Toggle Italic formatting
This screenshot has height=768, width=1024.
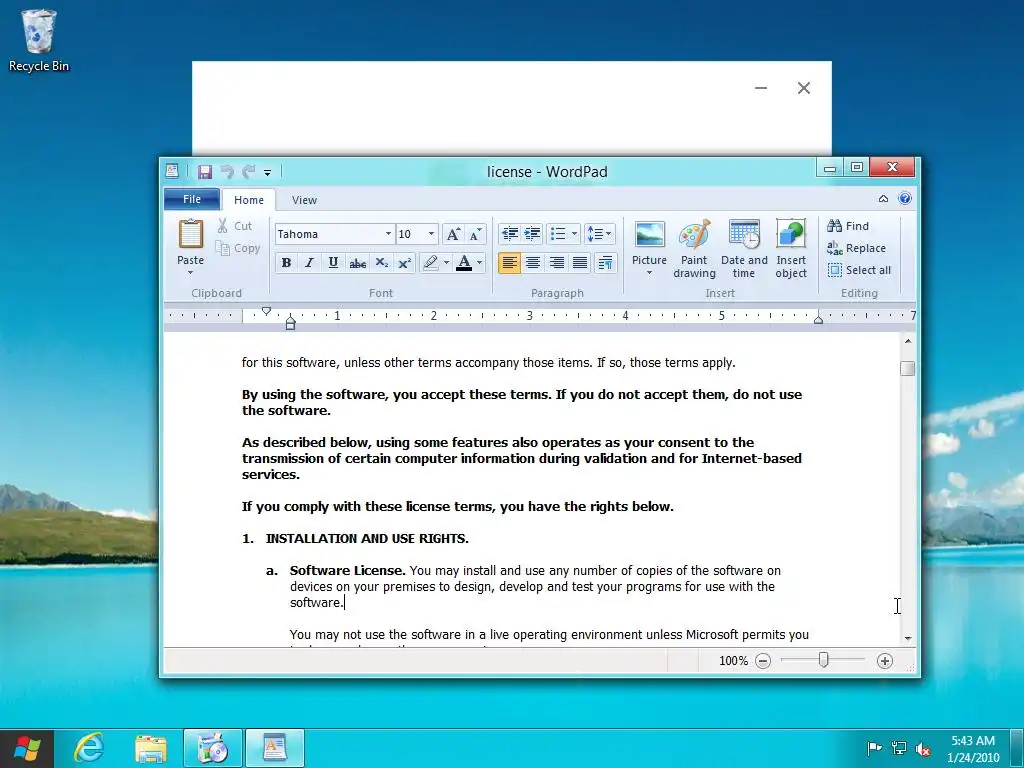tap(310, 263)
